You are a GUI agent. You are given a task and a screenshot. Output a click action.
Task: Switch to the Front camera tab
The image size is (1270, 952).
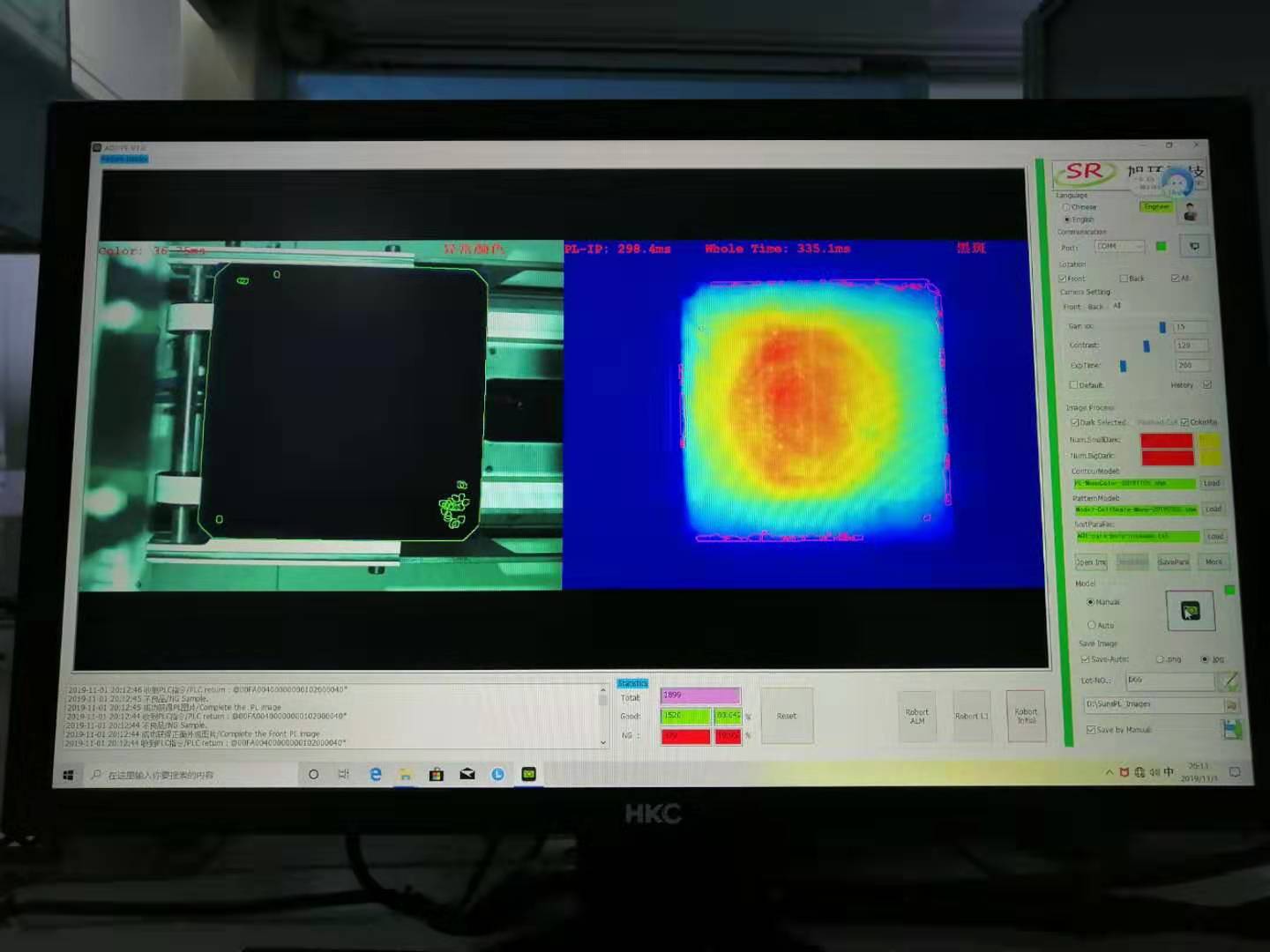(x=1071, y=307)
